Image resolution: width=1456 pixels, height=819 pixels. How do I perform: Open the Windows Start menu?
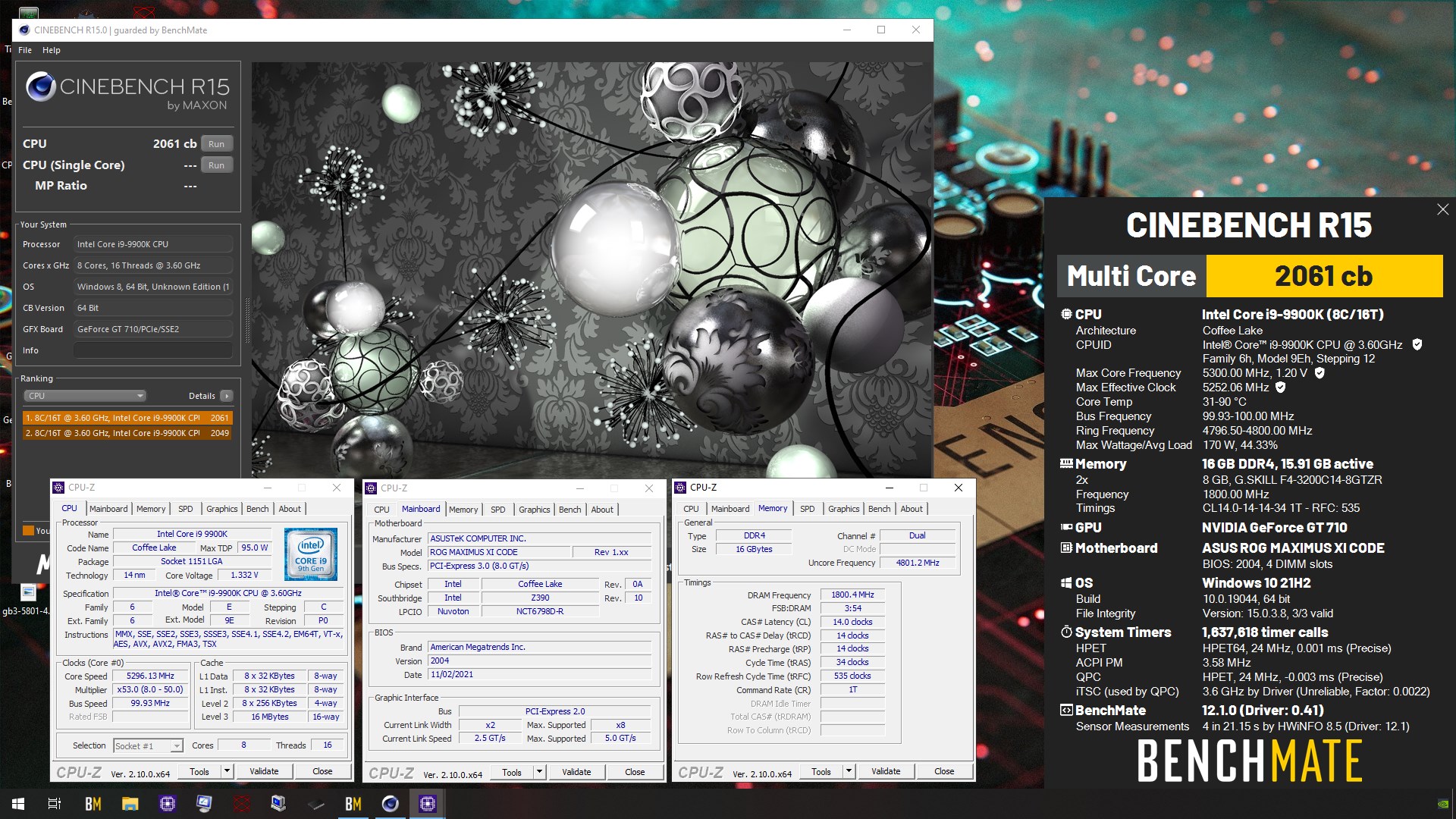click(x=18, y=804)
